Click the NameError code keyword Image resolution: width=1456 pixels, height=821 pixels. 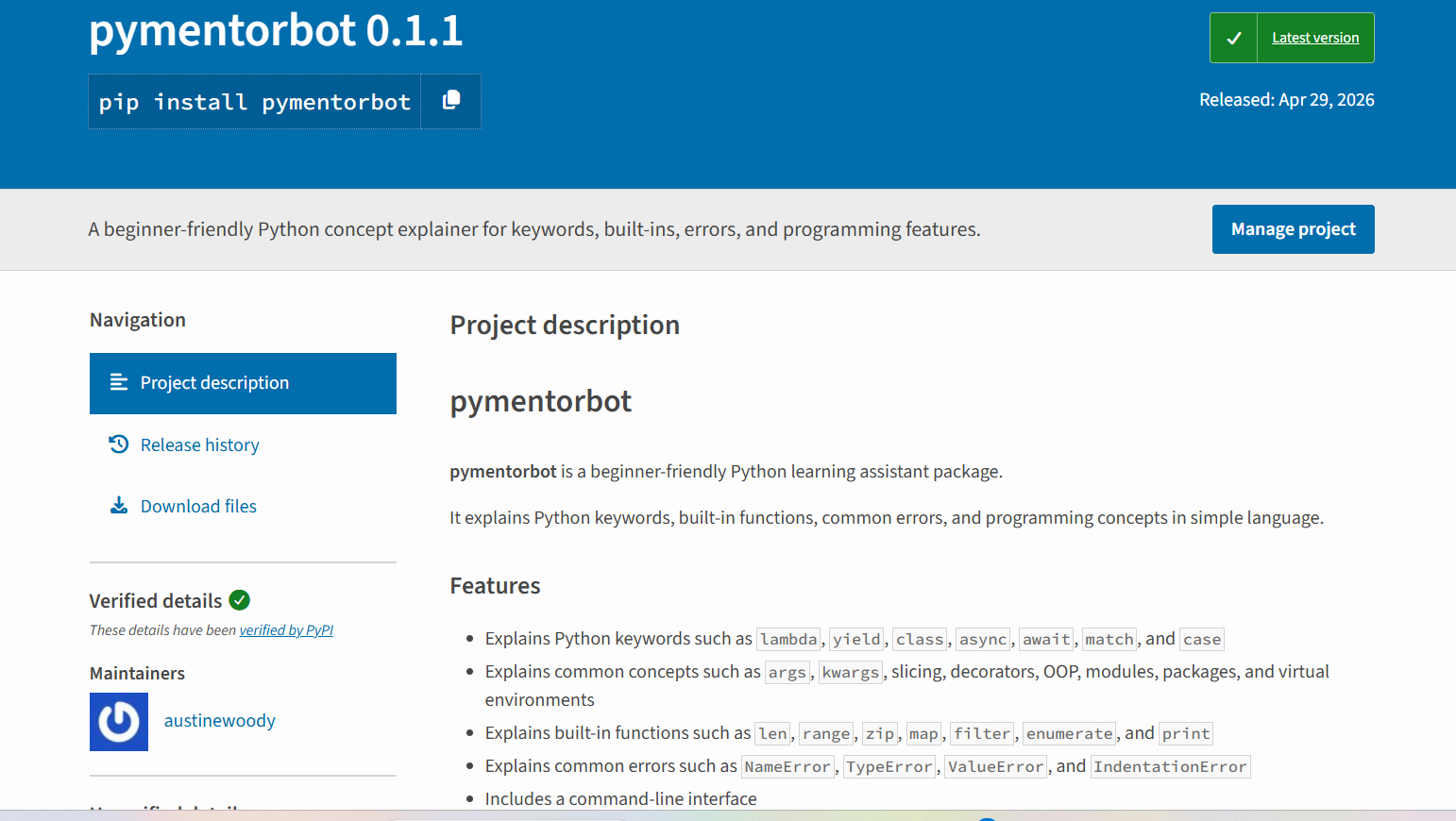coord(788,767)
